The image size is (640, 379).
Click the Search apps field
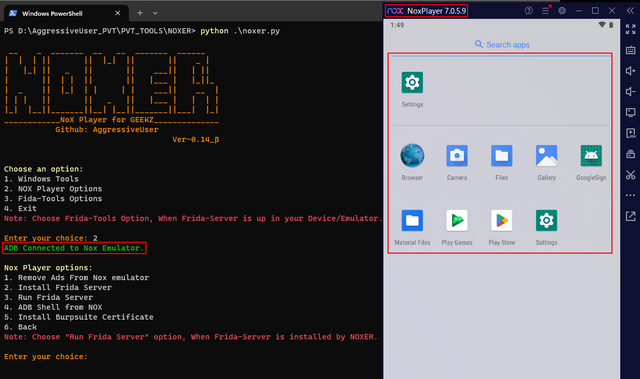tap(502, 44)
